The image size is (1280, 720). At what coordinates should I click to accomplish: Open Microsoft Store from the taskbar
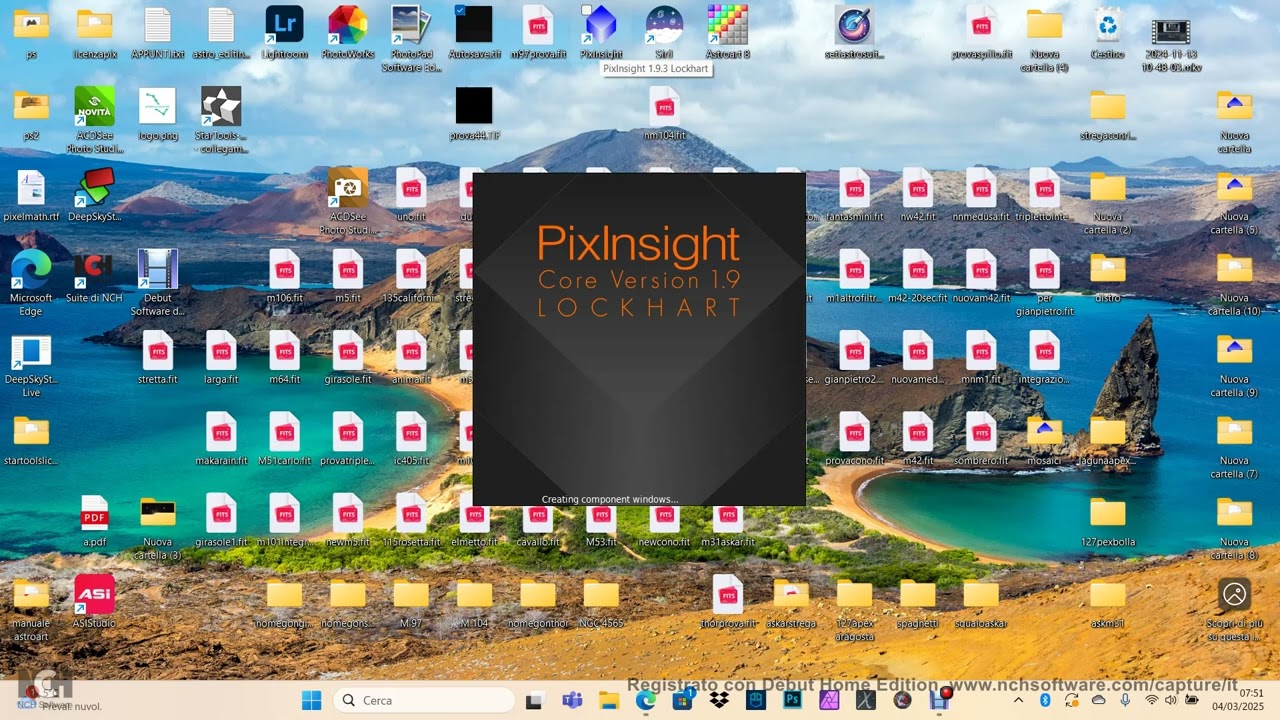[x=682, y=700]
